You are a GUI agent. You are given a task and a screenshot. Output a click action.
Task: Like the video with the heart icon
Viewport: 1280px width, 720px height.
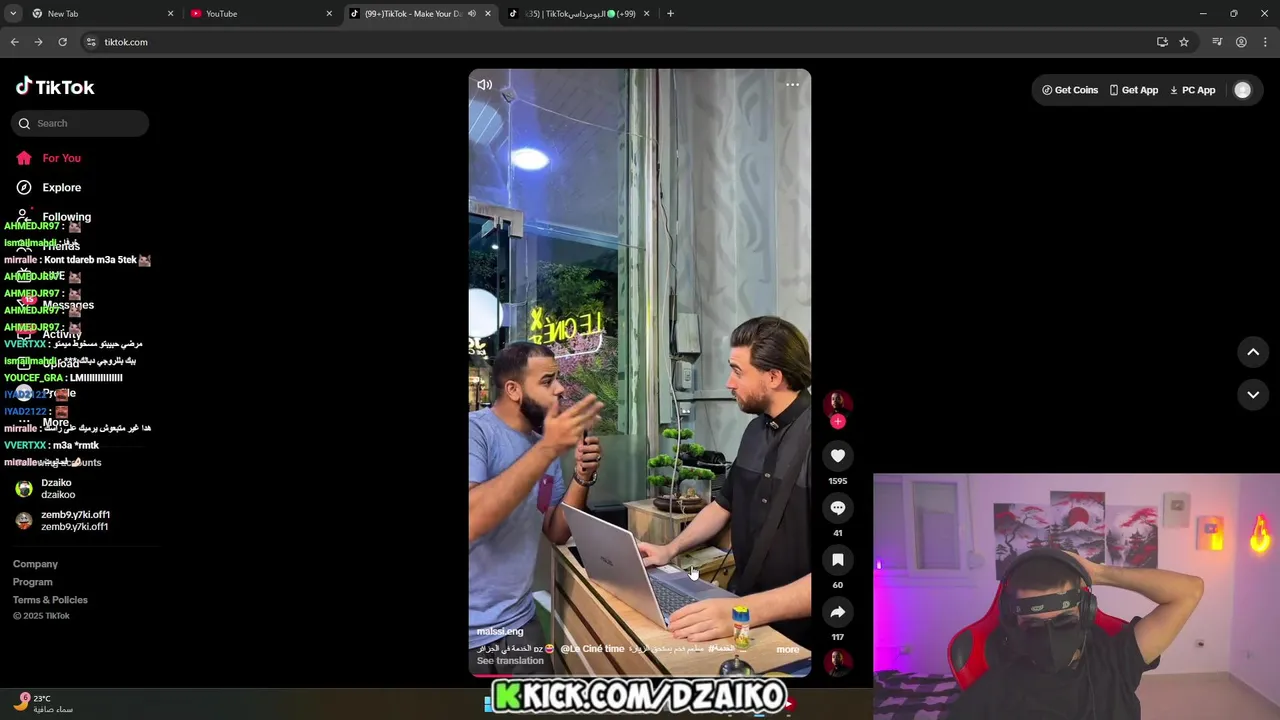point(838,456)
